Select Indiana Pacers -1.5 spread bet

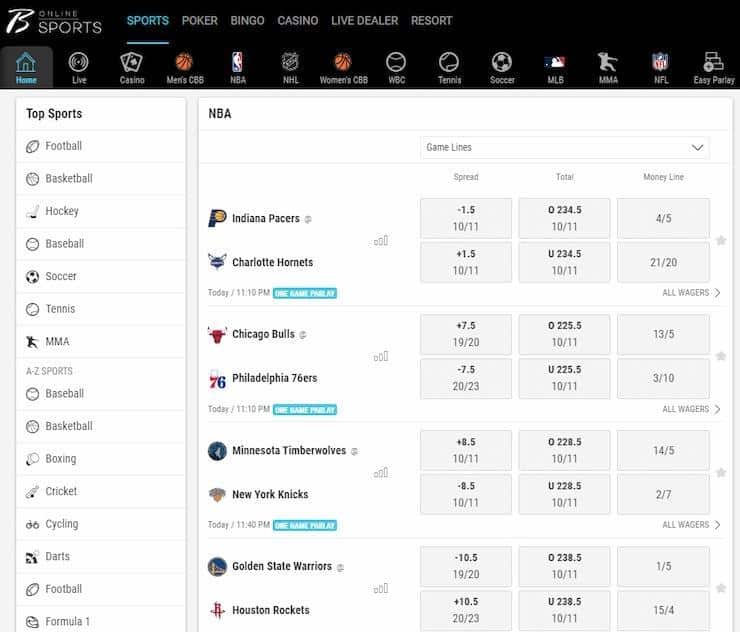466,218
